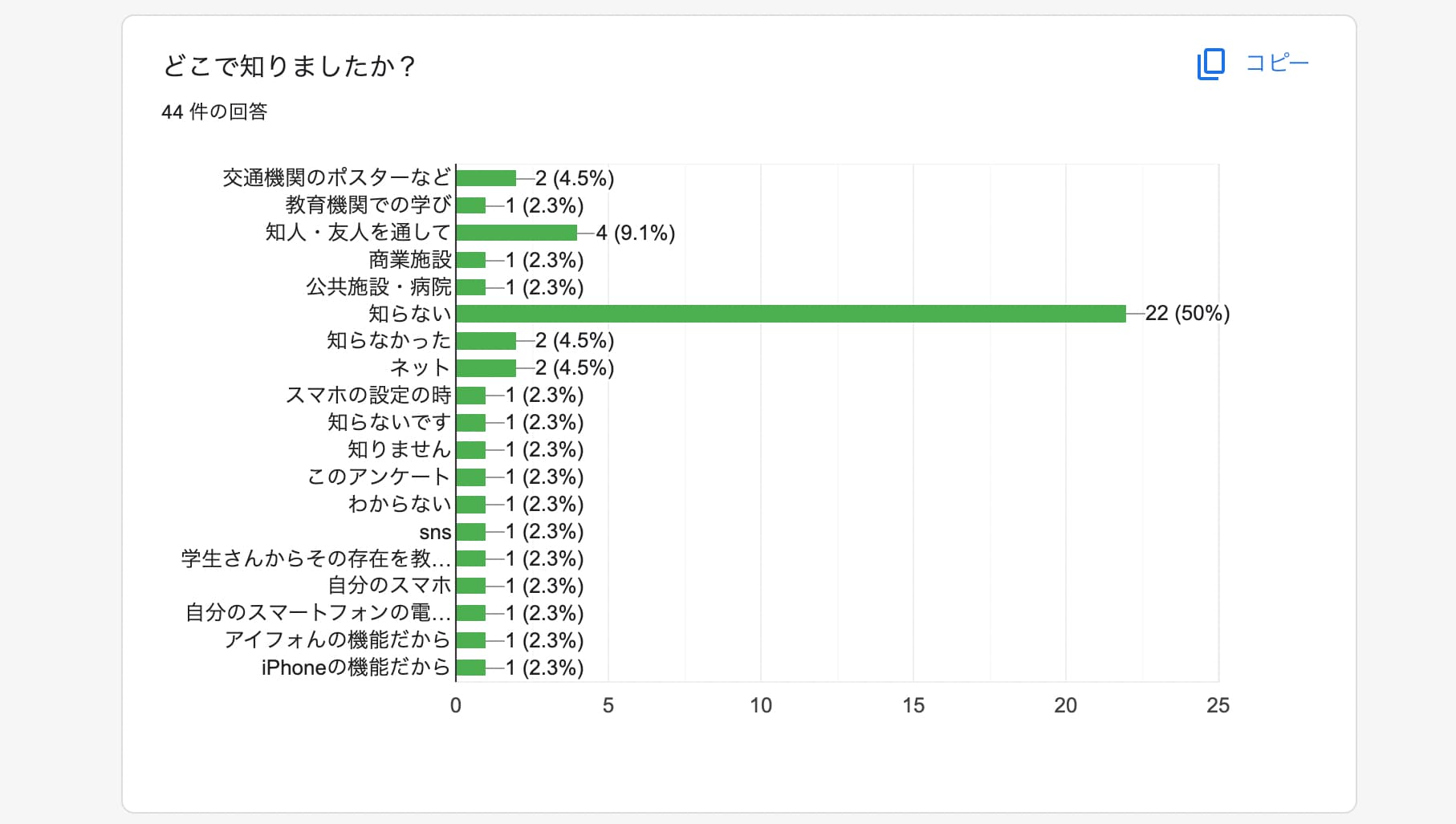Click the 知人・友人を通して green bar

(x=516, y=233)
